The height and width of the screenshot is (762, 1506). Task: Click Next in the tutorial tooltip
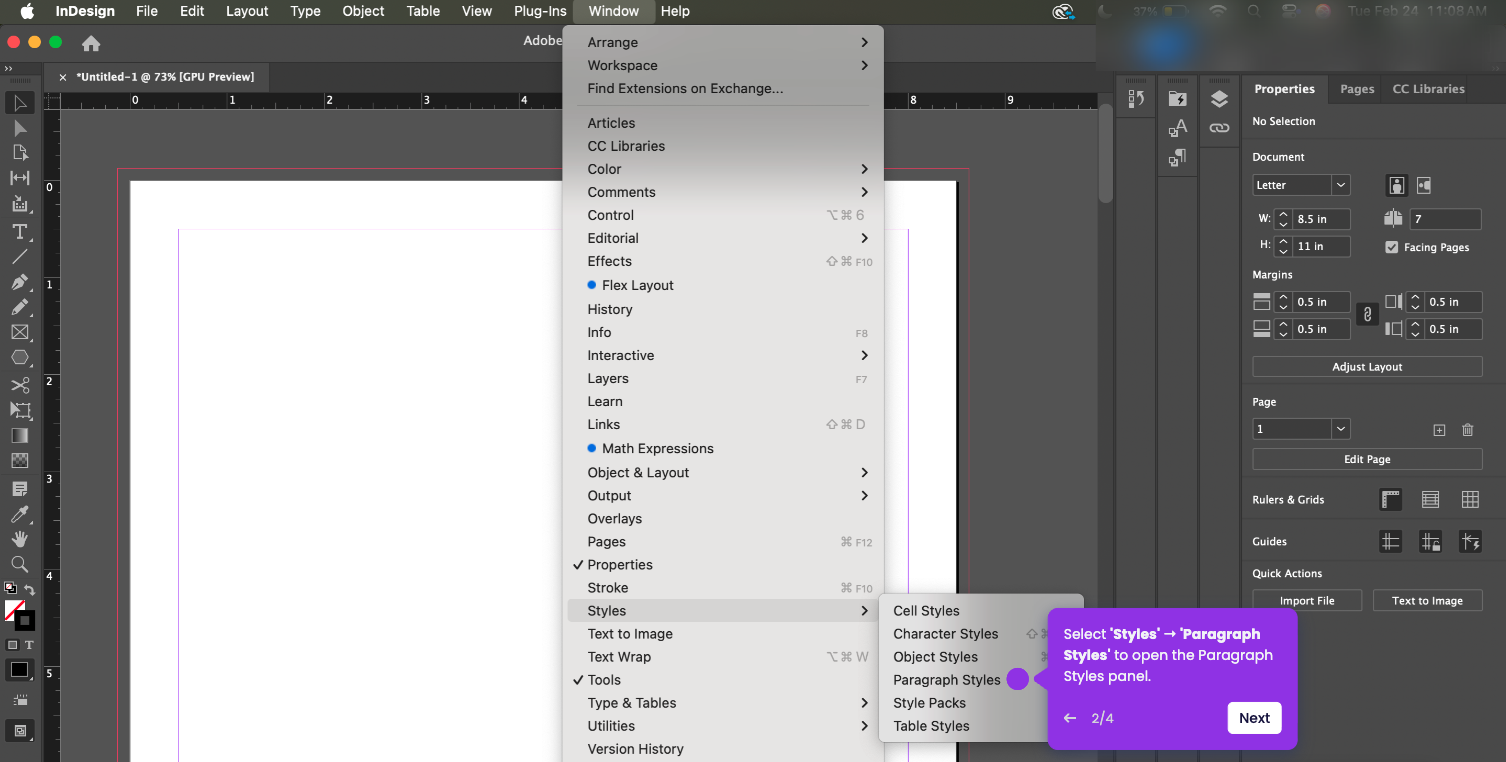click(x=1254, y=718)
